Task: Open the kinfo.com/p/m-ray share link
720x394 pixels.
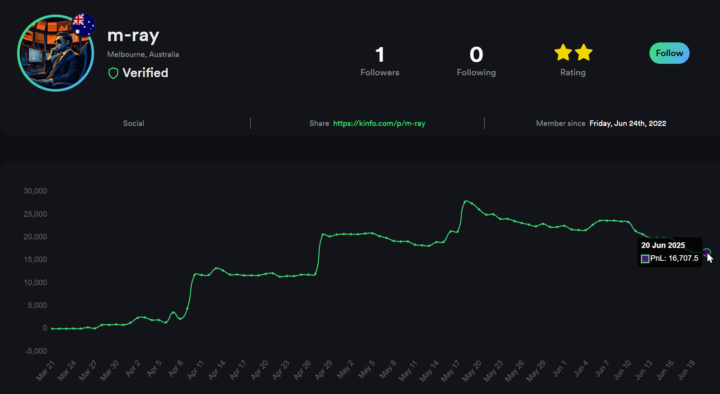Action: click(x=379, y=124)
